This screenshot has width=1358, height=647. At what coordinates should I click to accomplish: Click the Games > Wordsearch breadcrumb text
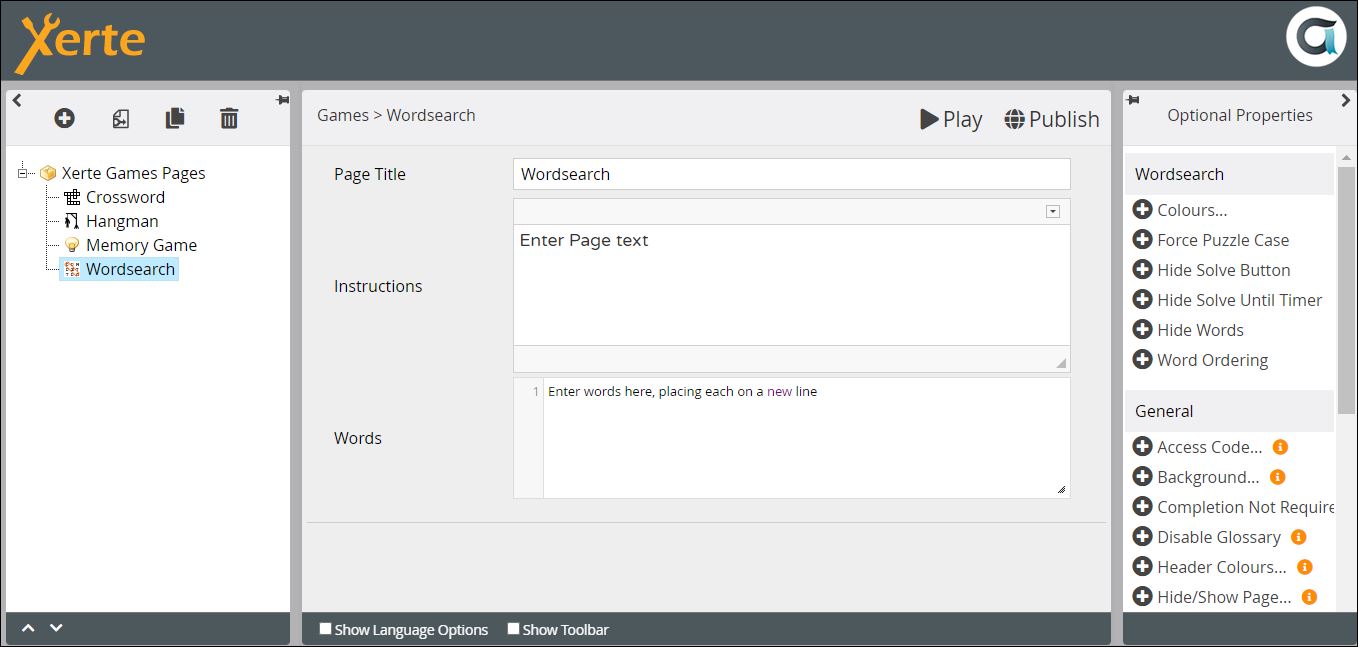pos(396,115)
